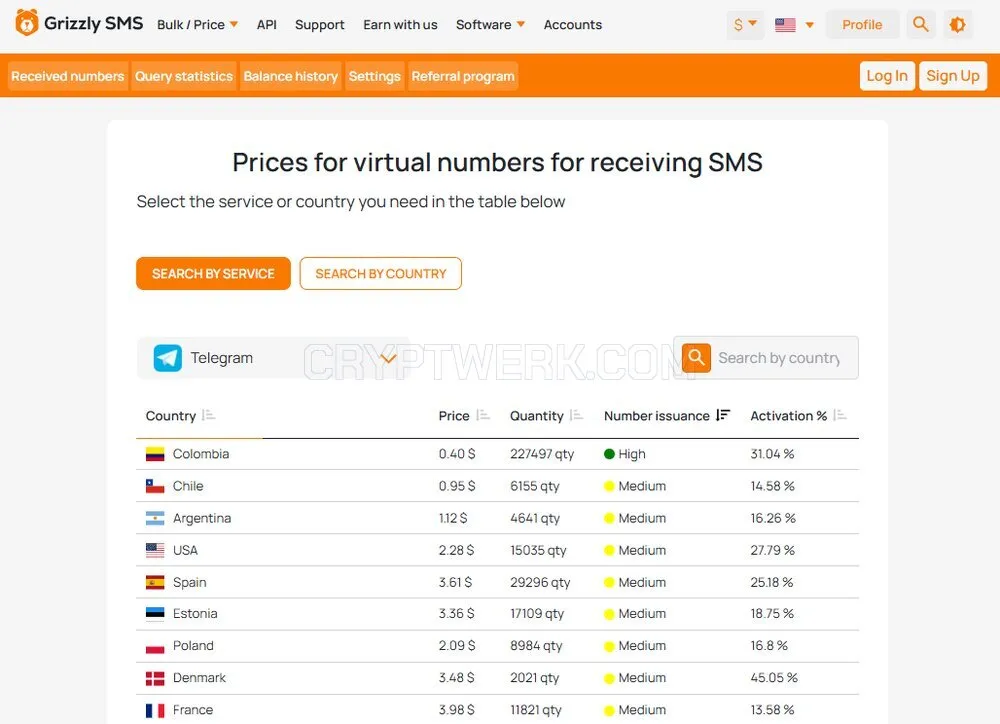Viewport: 1000px width, 724px height.
Task: Select the Argentina country name
Action: (202, 518)
